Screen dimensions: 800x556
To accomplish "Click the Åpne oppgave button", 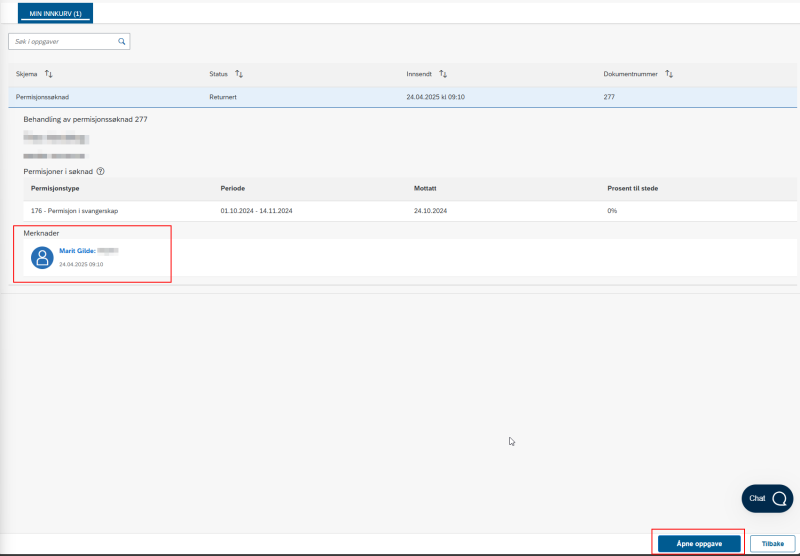I will [699, 544].
